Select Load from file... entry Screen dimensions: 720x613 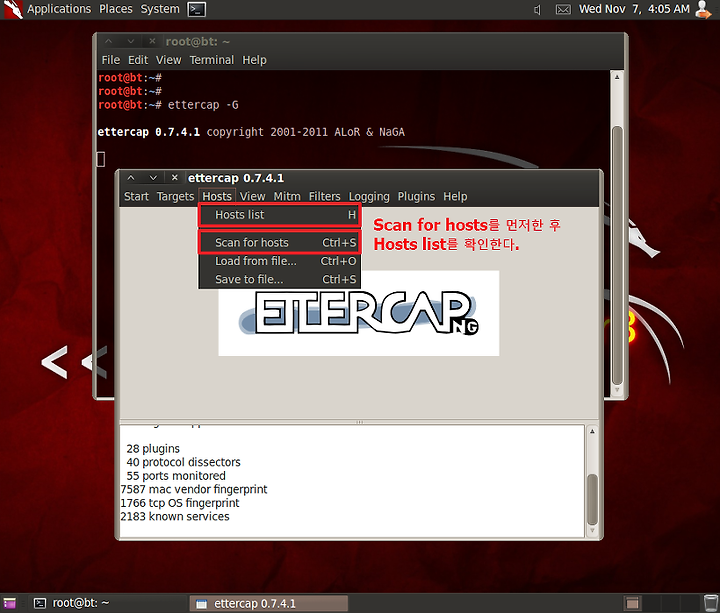tap(280, 261)
